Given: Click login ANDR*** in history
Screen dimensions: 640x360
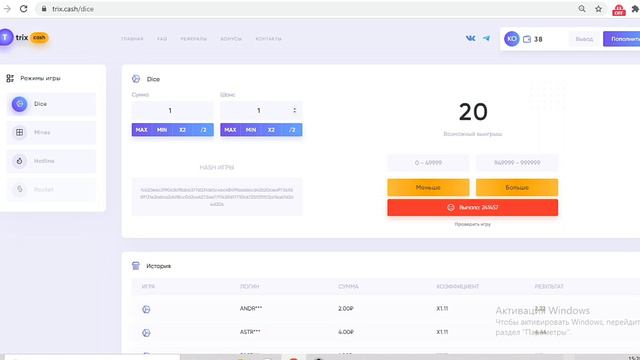Looking at the screenshot, I should tap(251, 309).
